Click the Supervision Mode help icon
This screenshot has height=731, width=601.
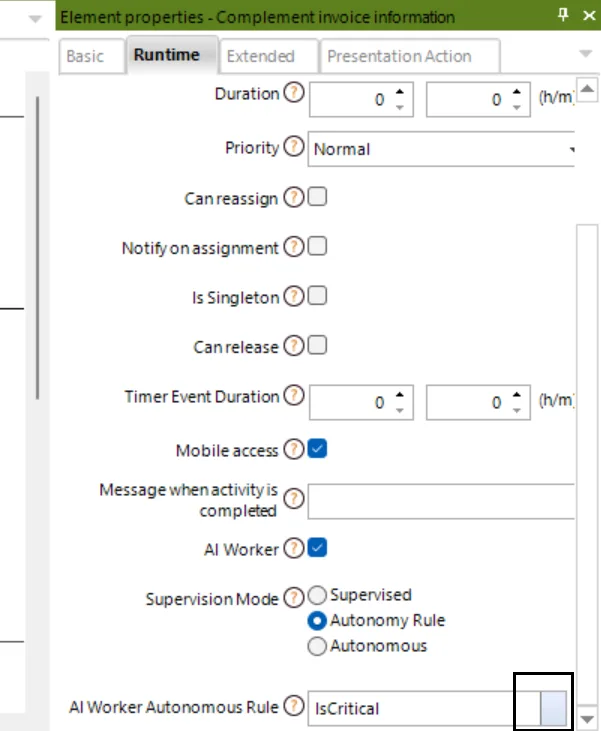coord(294,598)
